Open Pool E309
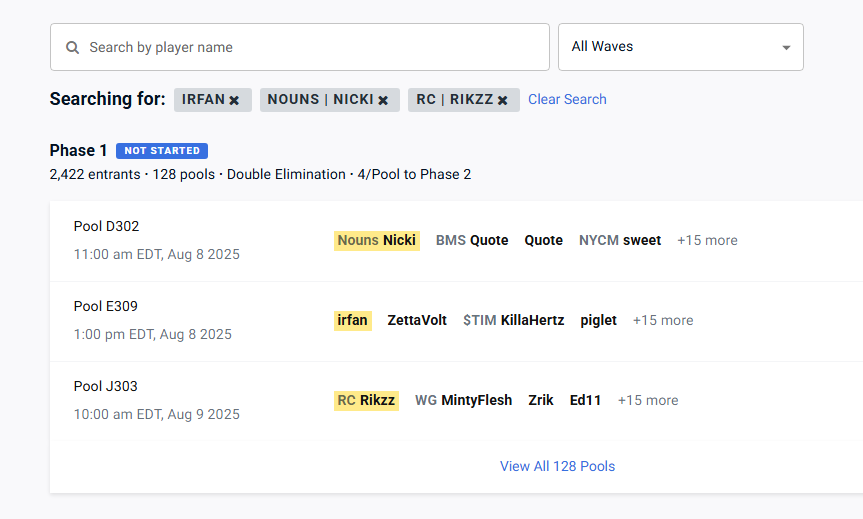This screenshot has height=519, width=863. click(x=106, y=306)
